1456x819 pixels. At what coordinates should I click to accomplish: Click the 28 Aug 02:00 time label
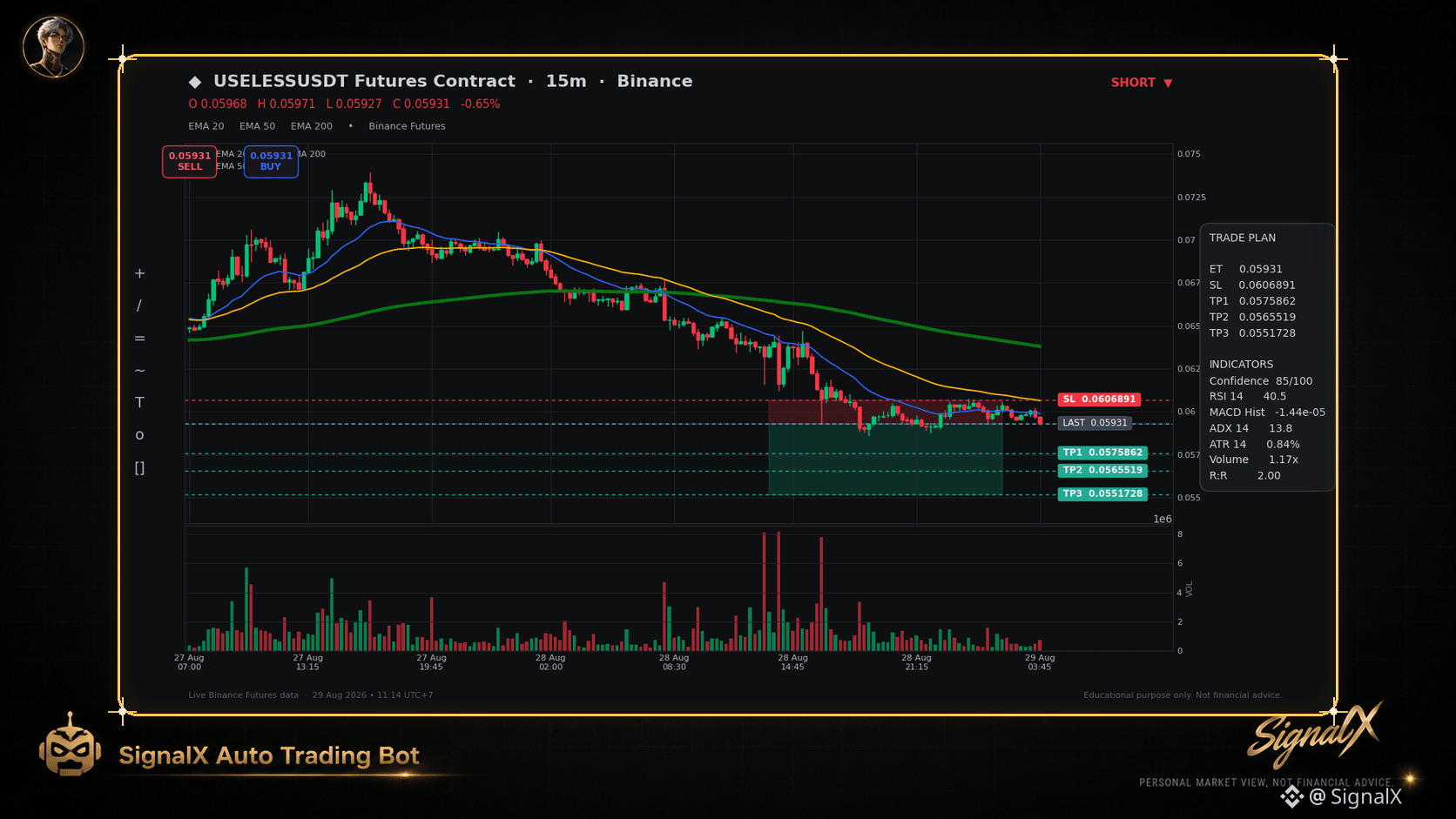pos(550,662)
